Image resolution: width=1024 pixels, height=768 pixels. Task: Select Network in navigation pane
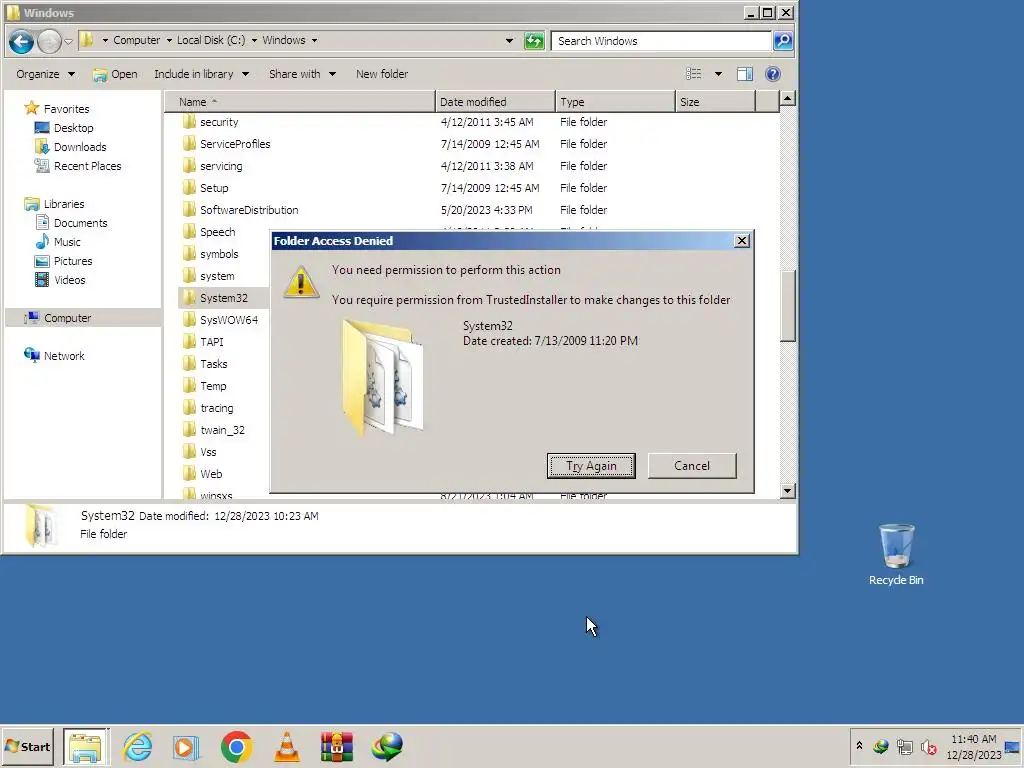[64, 356]
